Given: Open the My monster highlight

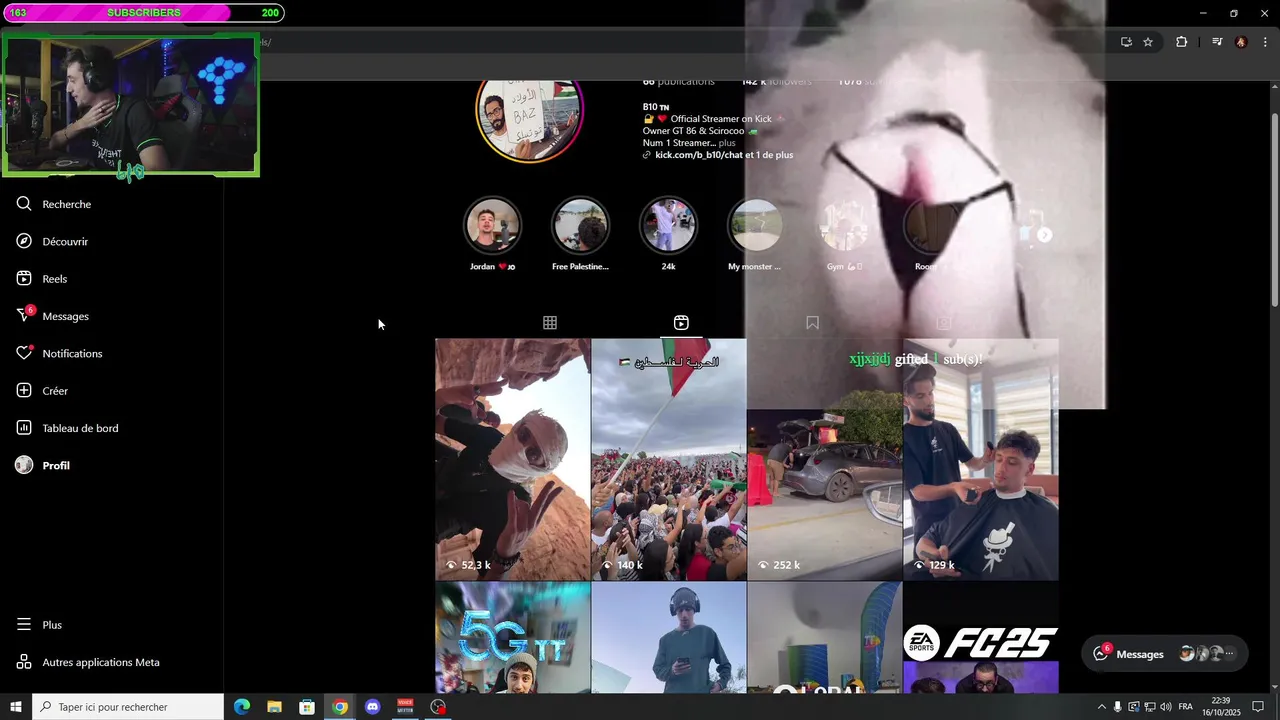Looking at the screenshot, I should (x=755, y=226).
